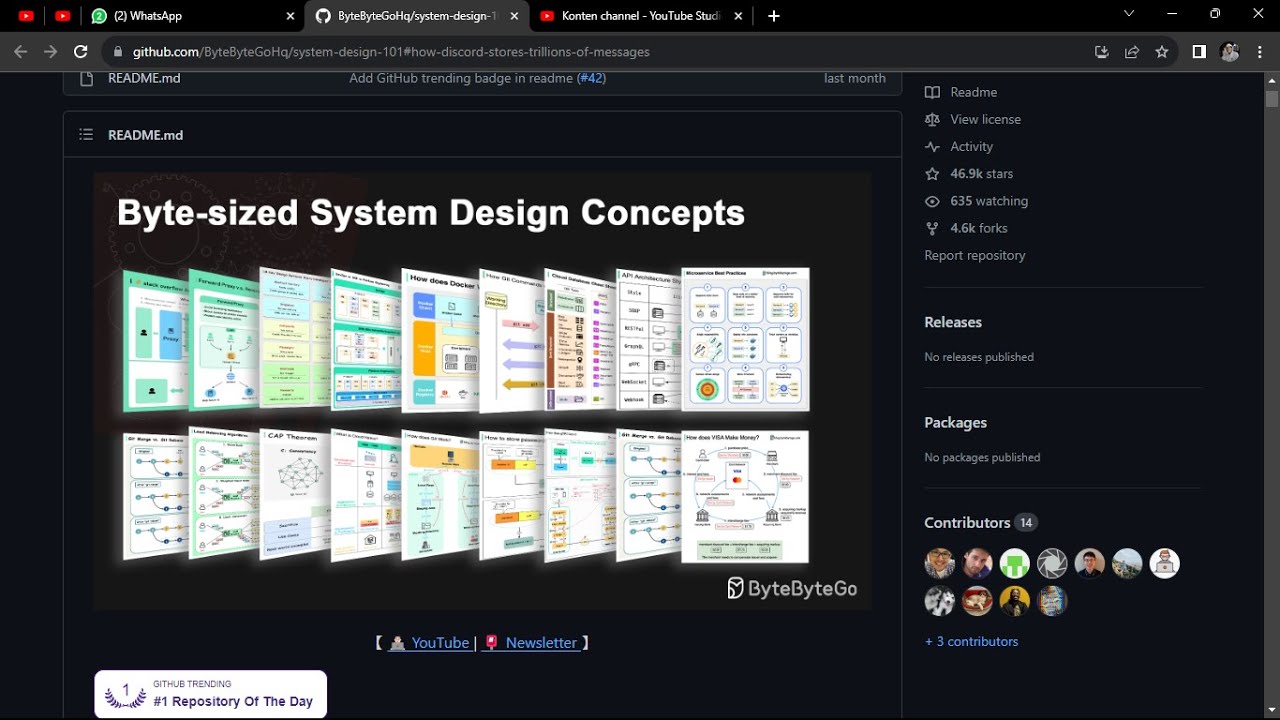Viewport: 1280px width, 720px height.
Task: Open the tab search chevron dropdown
Action: point(1129,14)
